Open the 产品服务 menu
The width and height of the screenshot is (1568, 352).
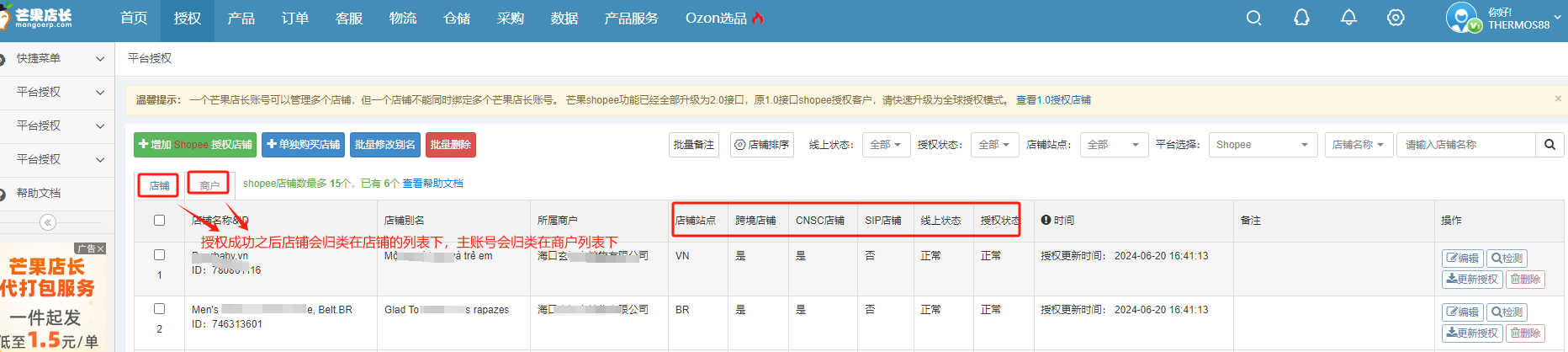point(632,18)
